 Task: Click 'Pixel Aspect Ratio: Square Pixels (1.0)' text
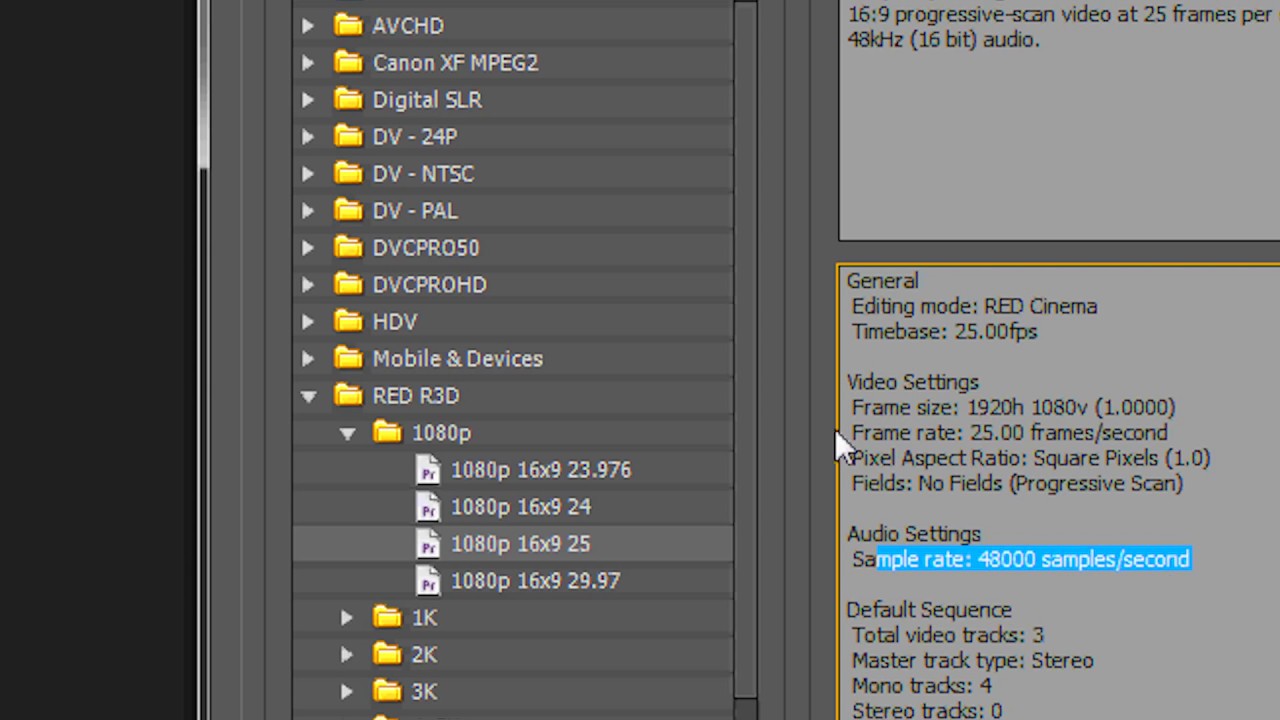tap(1031, 458)
